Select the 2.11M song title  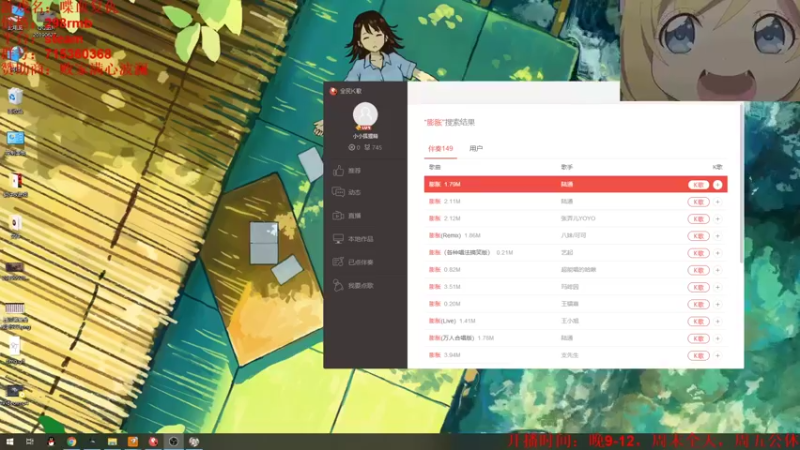pyautogui.click(x=434, y=202)
